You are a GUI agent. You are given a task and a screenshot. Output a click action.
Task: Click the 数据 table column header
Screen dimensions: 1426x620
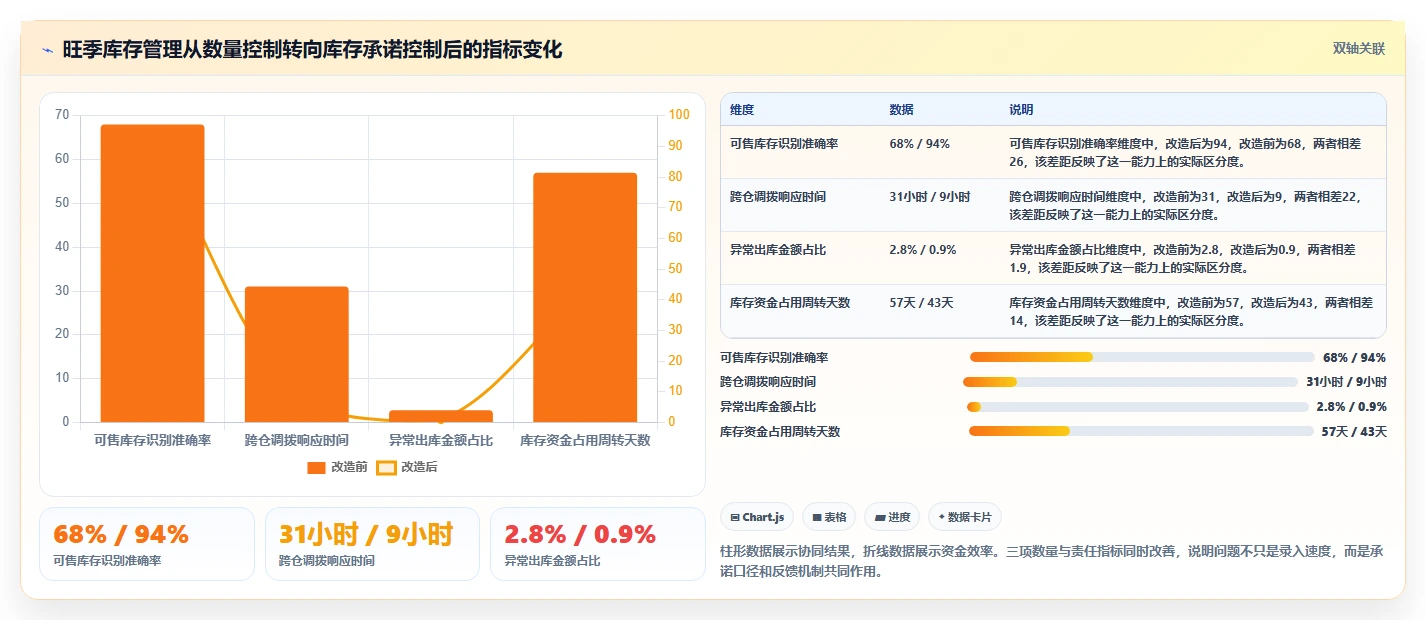(x=901, y=110)
